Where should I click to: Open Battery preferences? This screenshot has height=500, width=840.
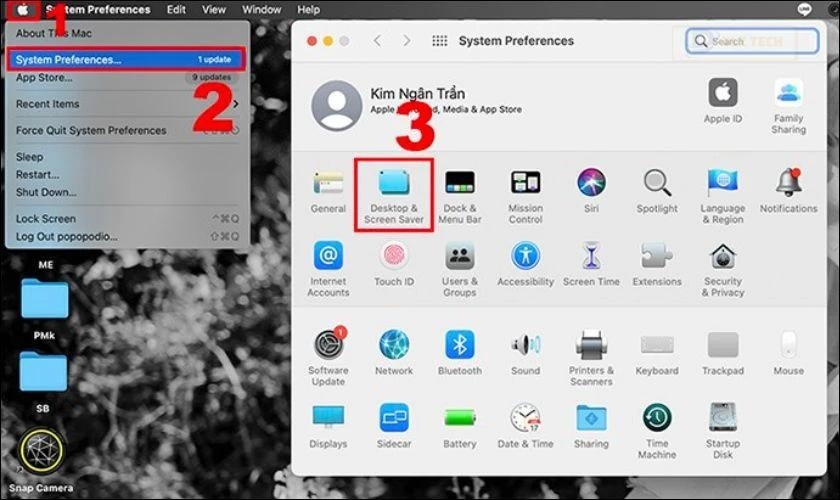pos(460,427)
